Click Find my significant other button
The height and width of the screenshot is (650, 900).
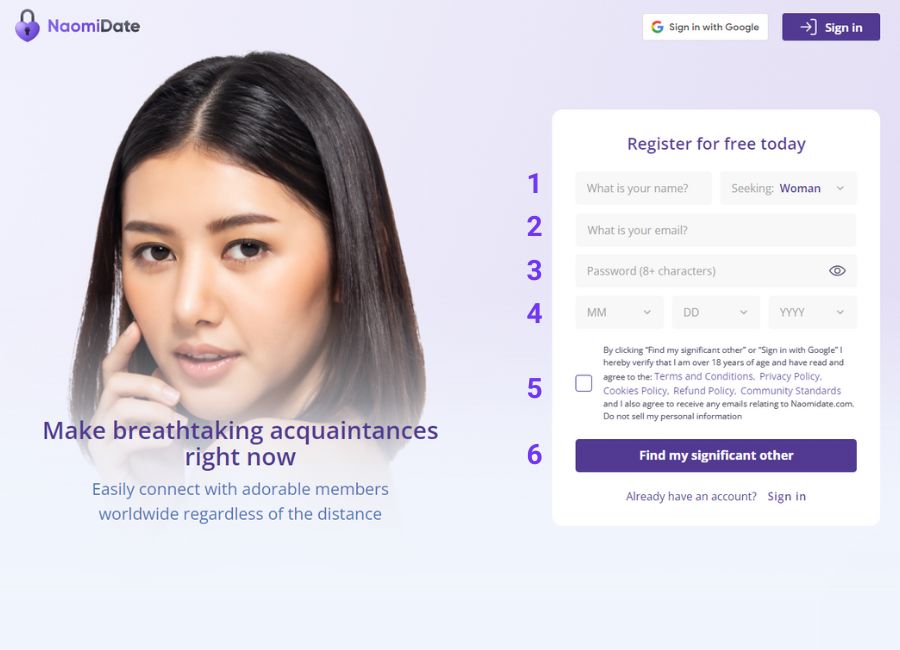coord(716,455)
